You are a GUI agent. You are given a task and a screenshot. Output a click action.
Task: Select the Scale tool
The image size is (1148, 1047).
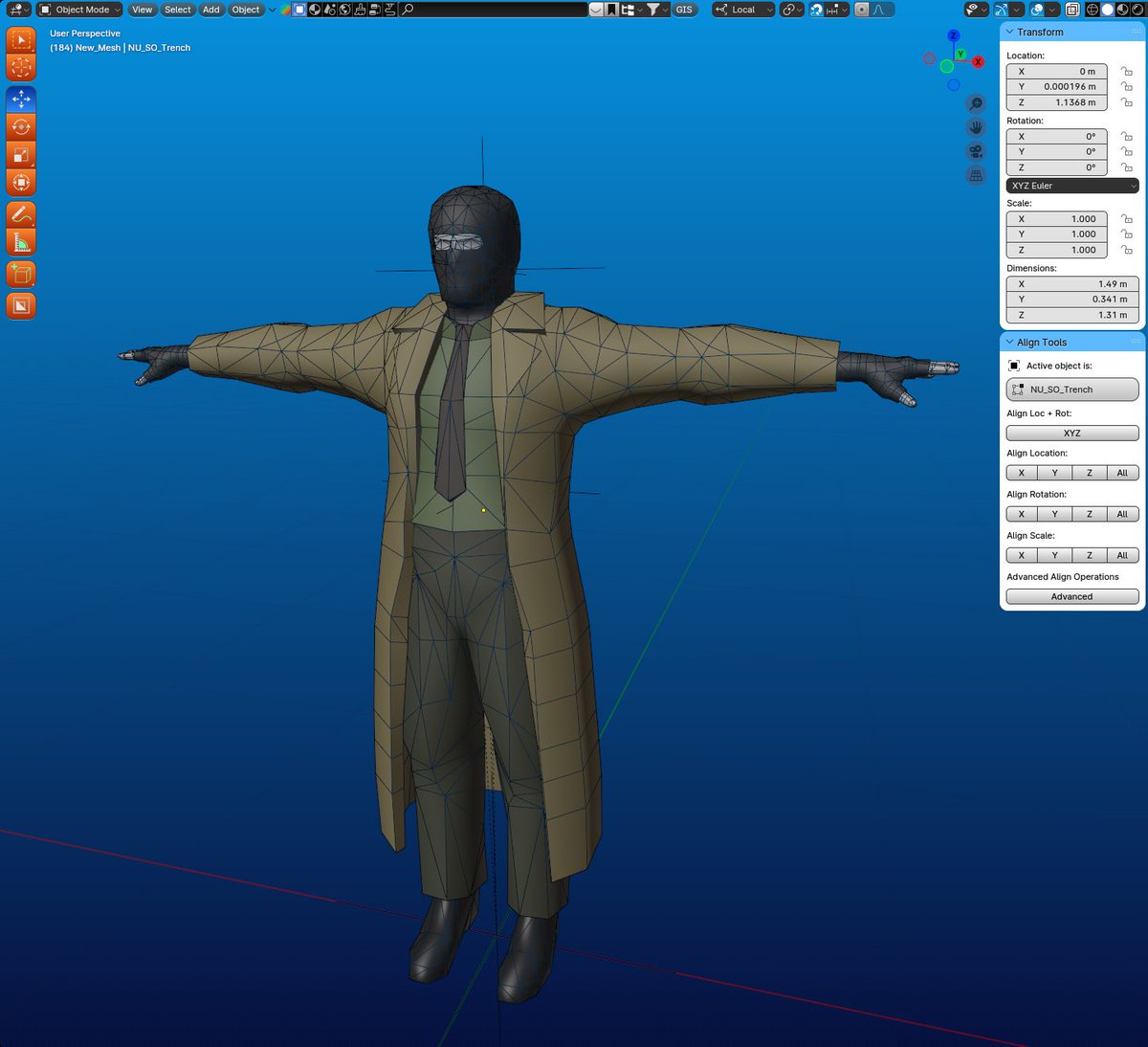click(21, 154)
